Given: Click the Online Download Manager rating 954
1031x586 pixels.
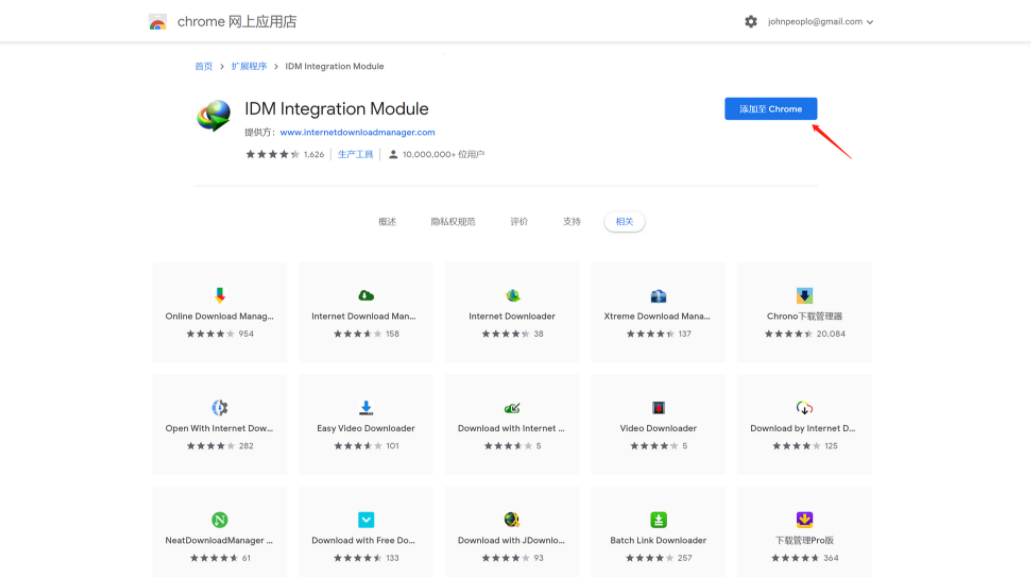Looking at the screenshot, I should 246,334.
